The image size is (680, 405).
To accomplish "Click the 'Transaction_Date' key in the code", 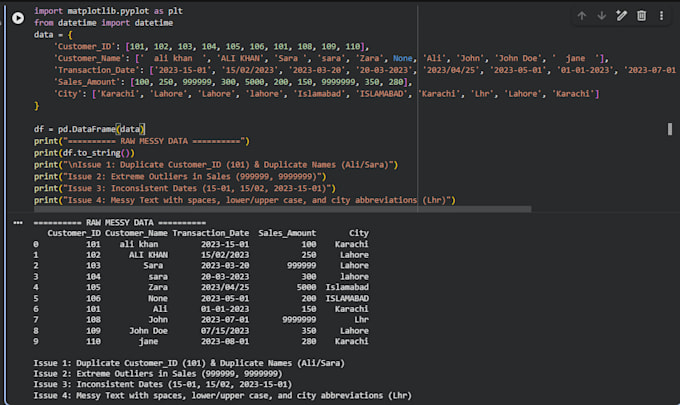I will 96,70.
